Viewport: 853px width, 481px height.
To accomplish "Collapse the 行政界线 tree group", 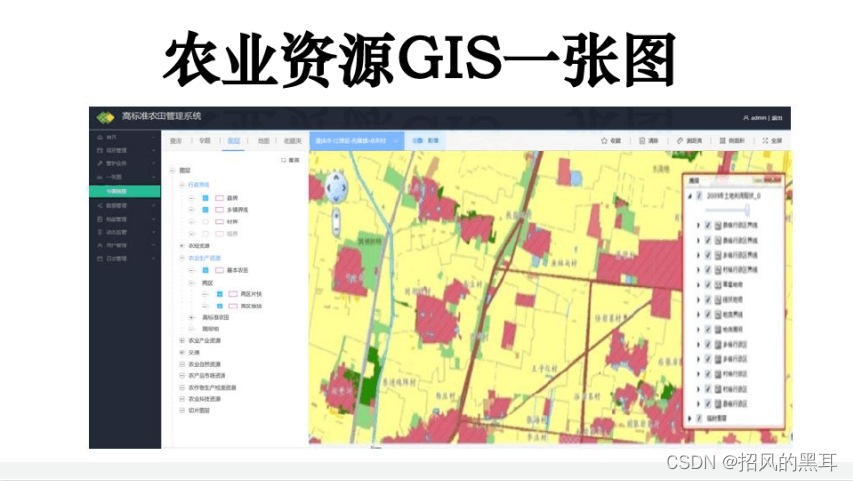I will pyautogui.click(x=182, y=185).
